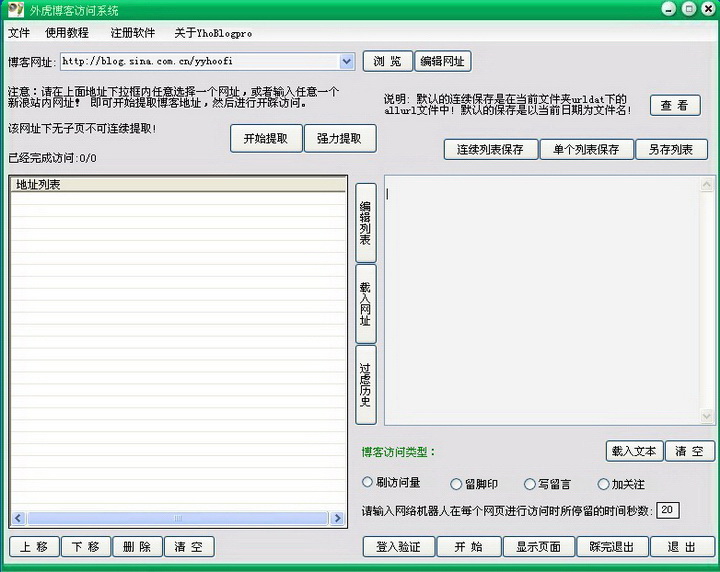The image size is (720, 572).
Task: Click the 连续列表保存 button
Action: pyautogui.click(x=490, y=150)
